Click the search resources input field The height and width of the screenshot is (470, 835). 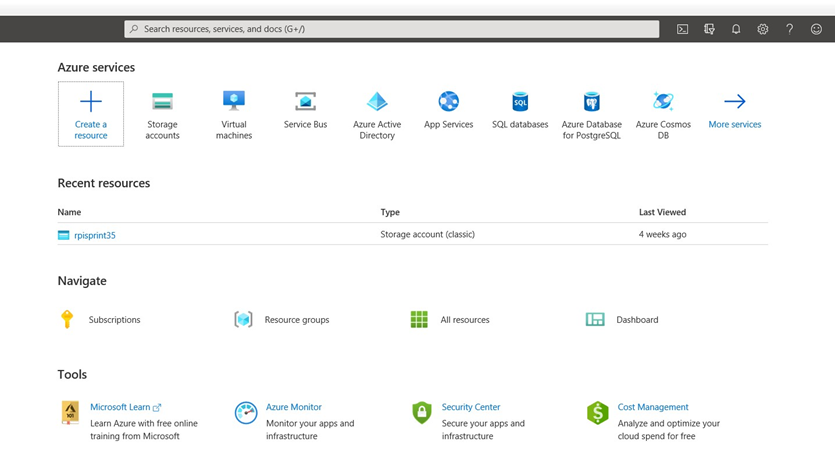click(x=392, y=29)
